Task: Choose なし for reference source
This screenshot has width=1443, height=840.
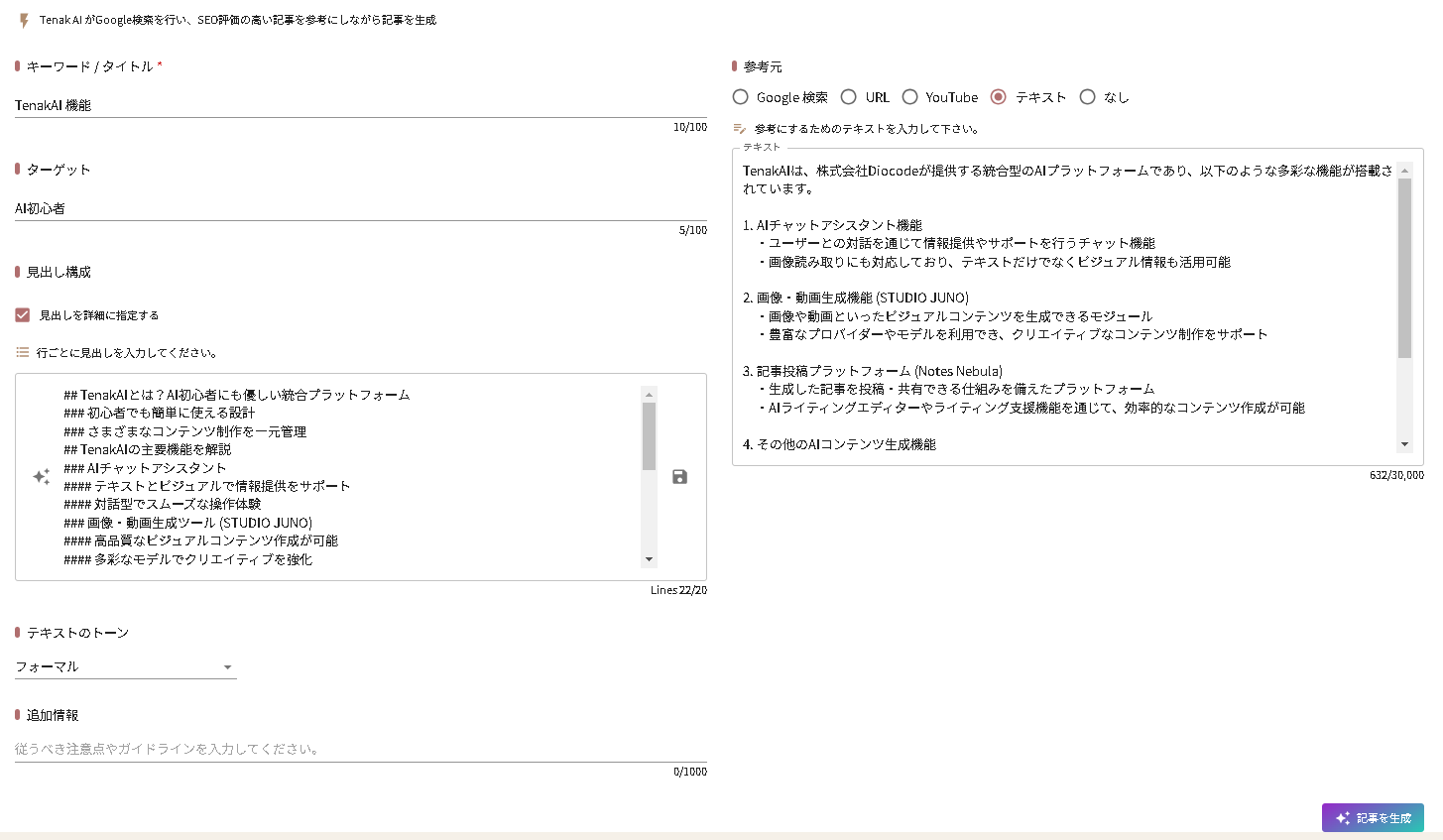Action: (x=1088, y=97)
